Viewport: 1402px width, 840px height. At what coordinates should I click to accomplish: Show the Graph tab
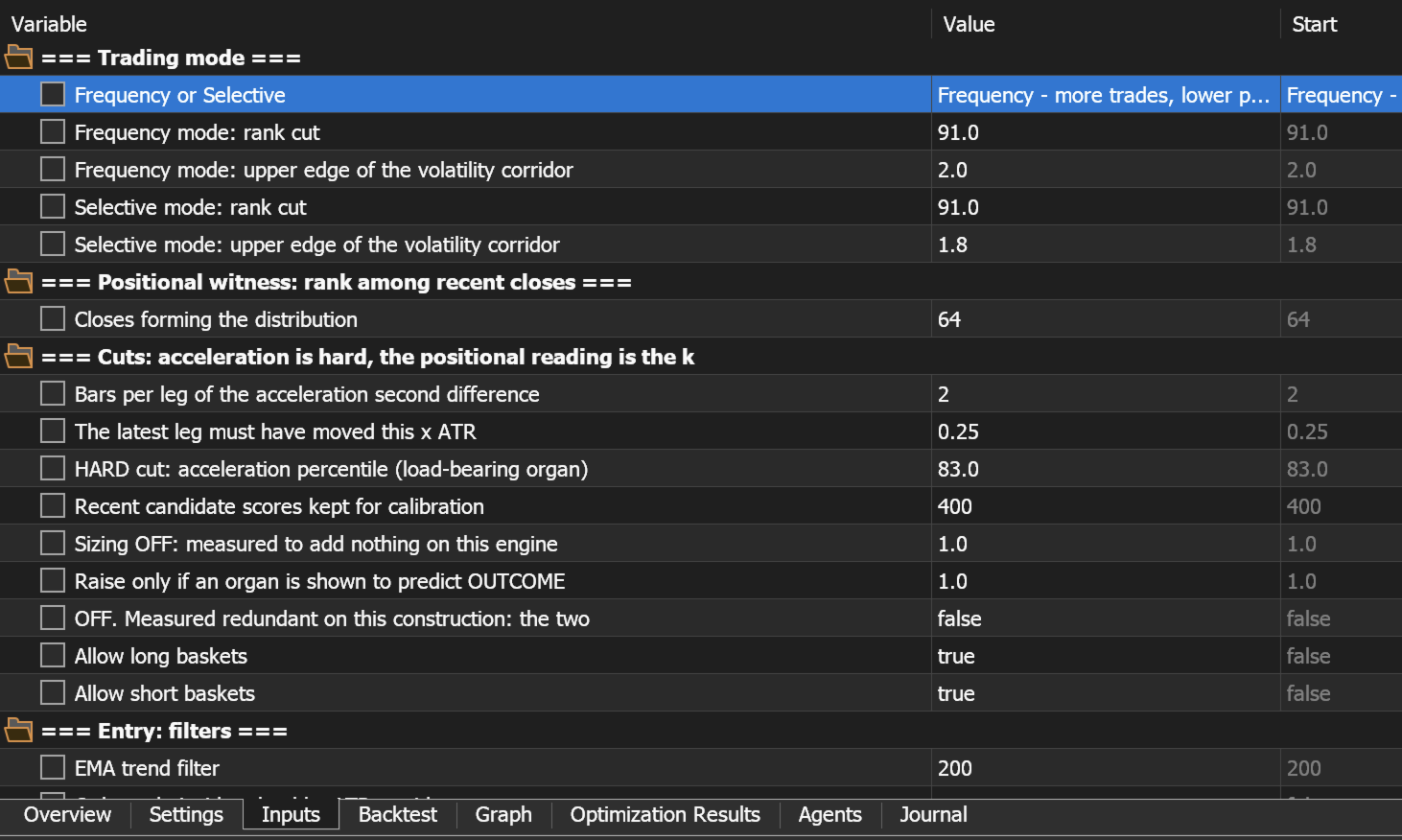[x=503, y=815]
